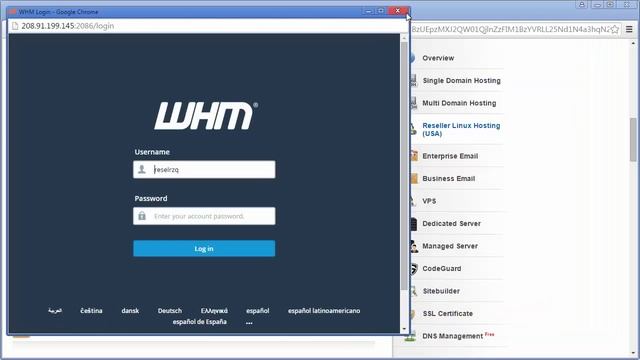640x360 pixels.
Task: Select español latinoamericano language
Action: [324, 311]
